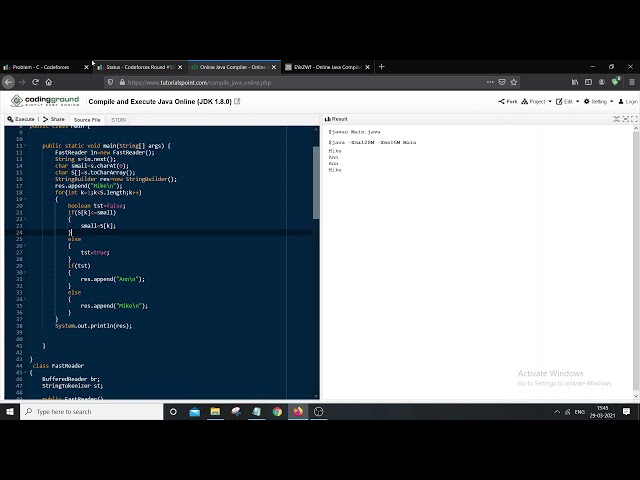Screen dimensions: 640x480
Task: Click the Share button above the code
Action: (x=54, y=119)
